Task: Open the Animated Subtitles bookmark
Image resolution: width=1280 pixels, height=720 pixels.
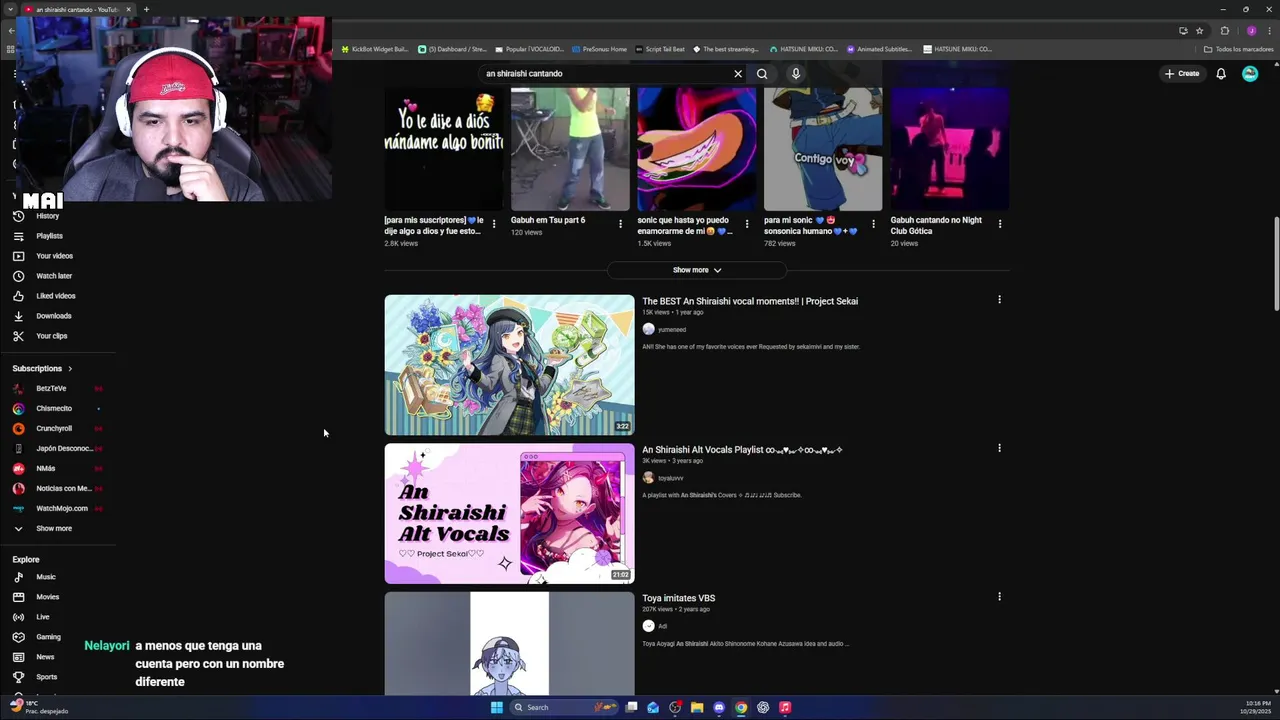Action: [879, 49]
